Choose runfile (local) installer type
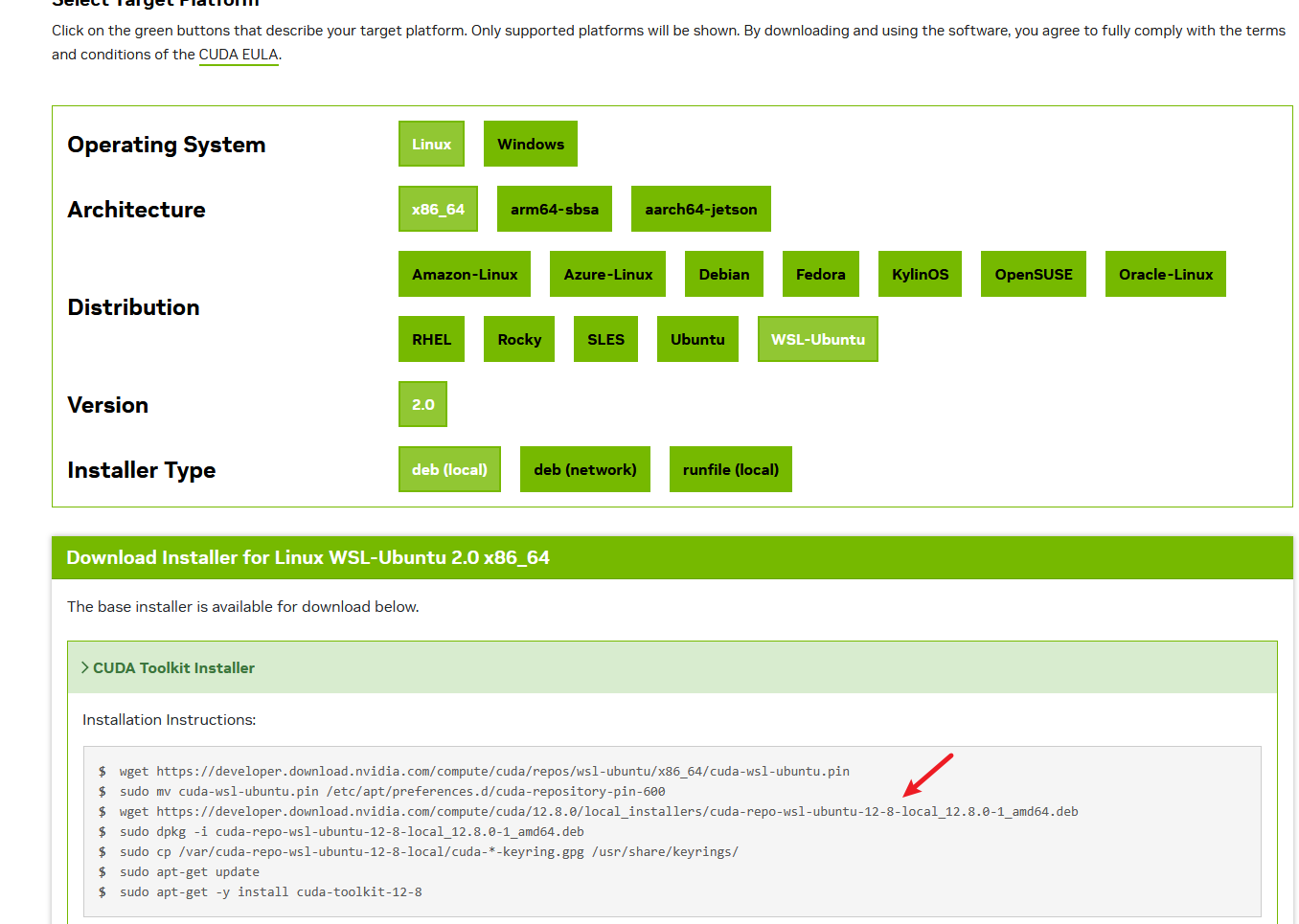 730,469
